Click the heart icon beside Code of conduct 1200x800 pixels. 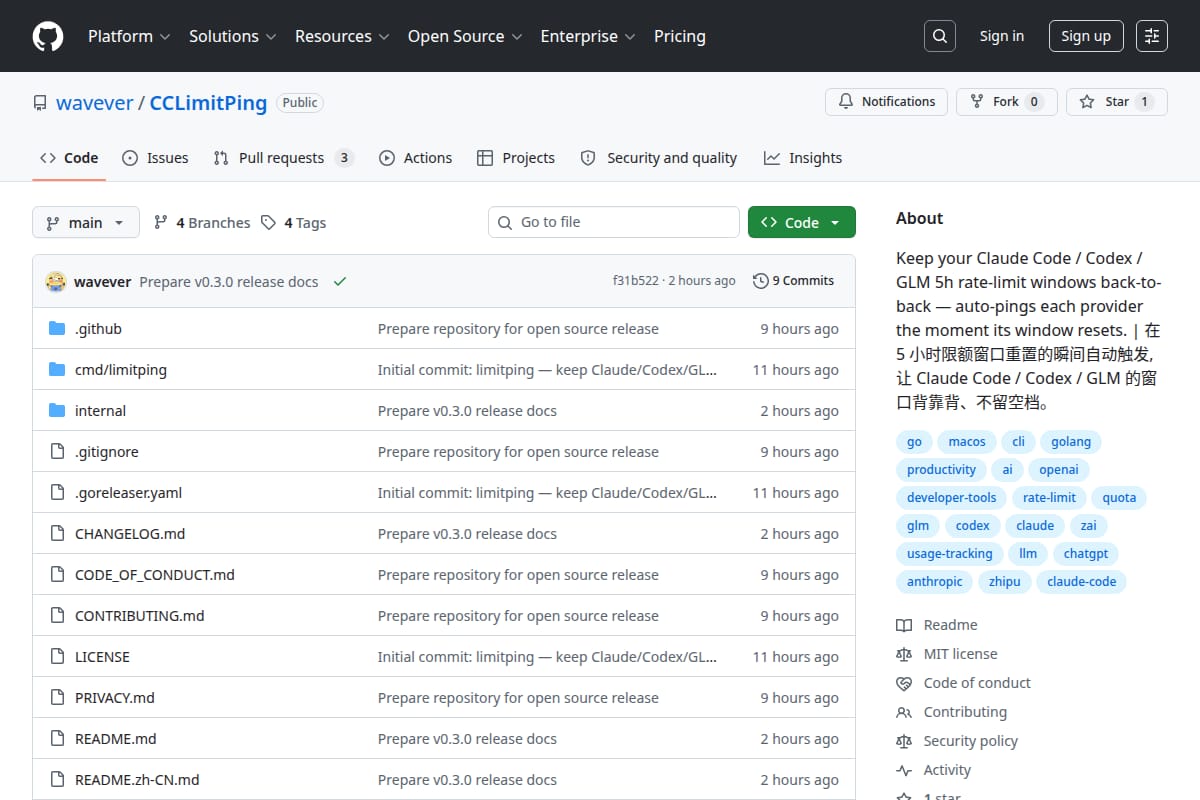[904, 683]
